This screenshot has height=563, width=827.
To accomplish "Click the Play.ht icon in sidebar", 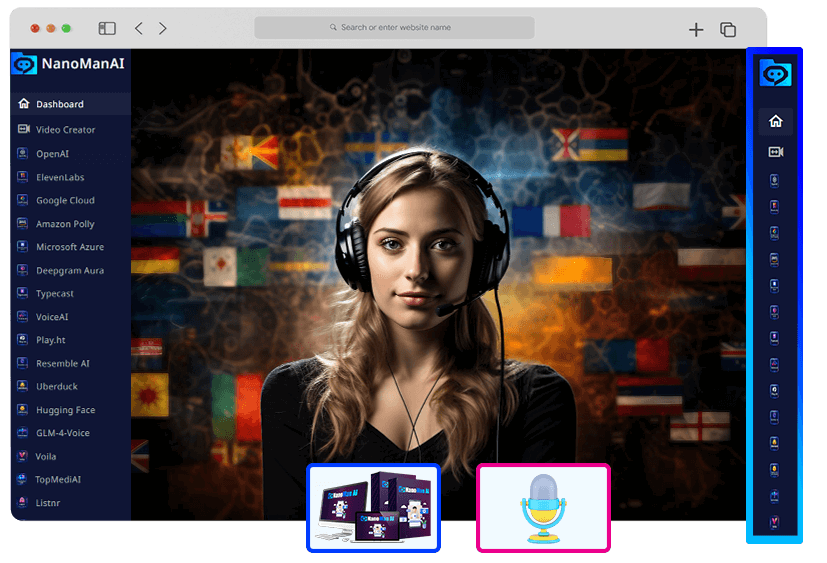I will pyautogui.click(x=23, y=340).
